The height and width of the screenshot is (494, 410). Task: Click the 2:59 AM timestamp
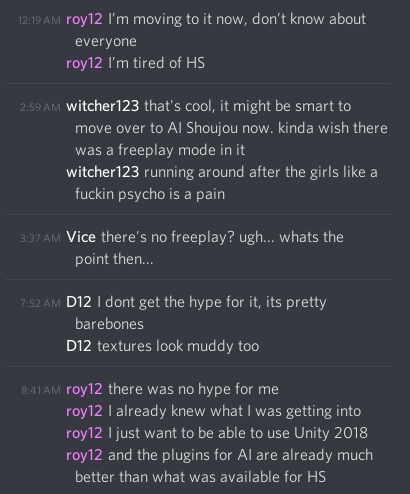coord(40,107)
